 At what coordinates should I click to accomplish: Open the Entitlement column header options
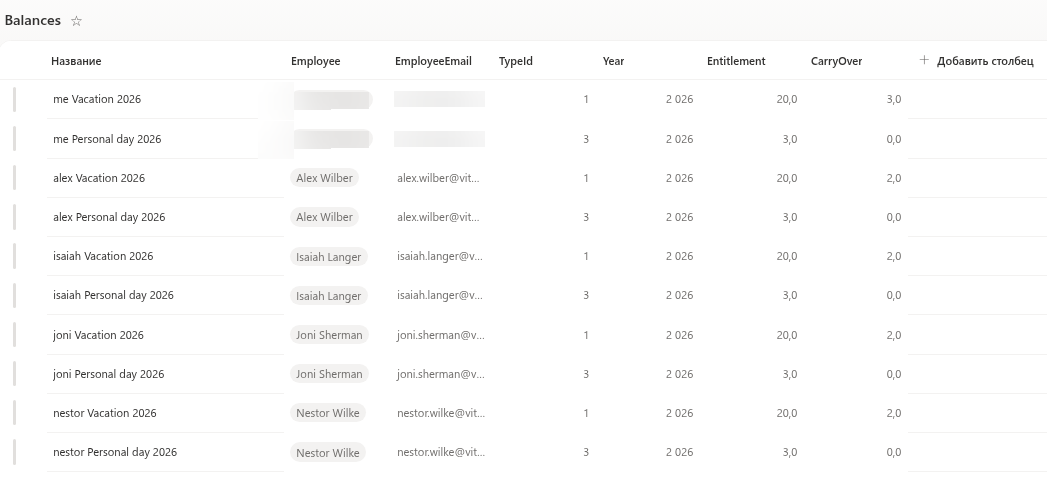736,61
